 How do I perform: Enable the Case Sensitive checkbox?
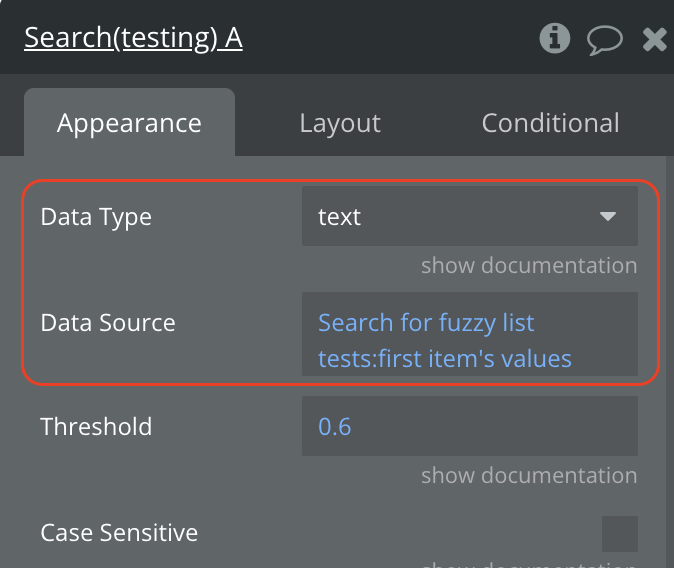tap(619, 533)
